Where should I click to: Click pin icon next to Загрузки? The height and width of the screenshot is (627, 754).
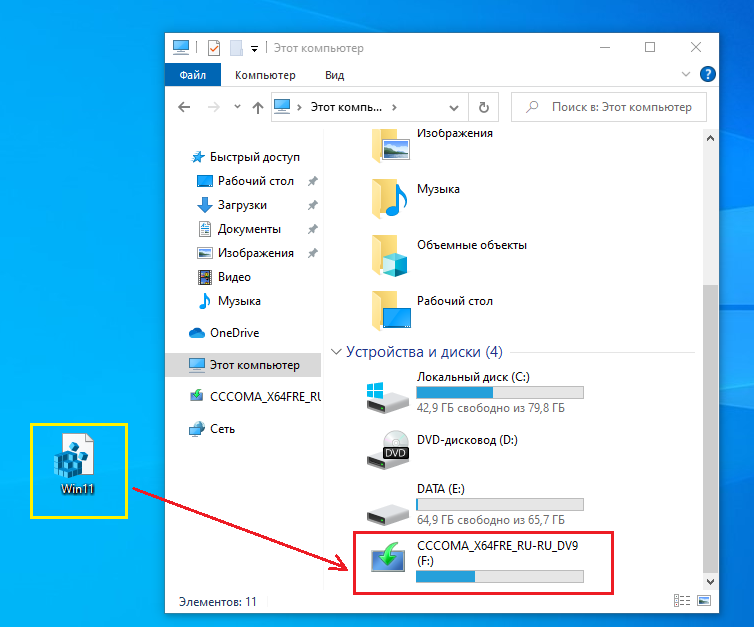point(313,205)
